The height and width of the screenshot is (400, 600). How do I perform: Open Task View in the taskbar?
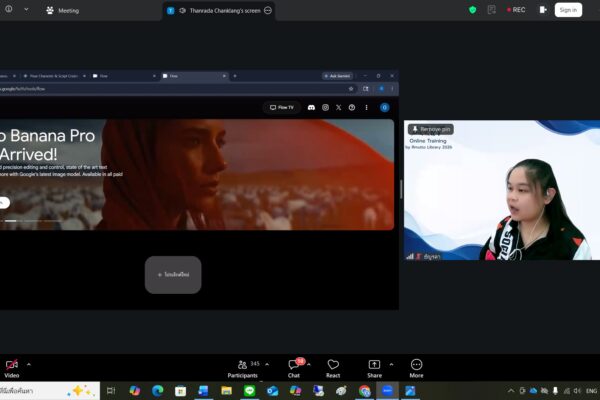pyautogui.click(x=111, y=391)
